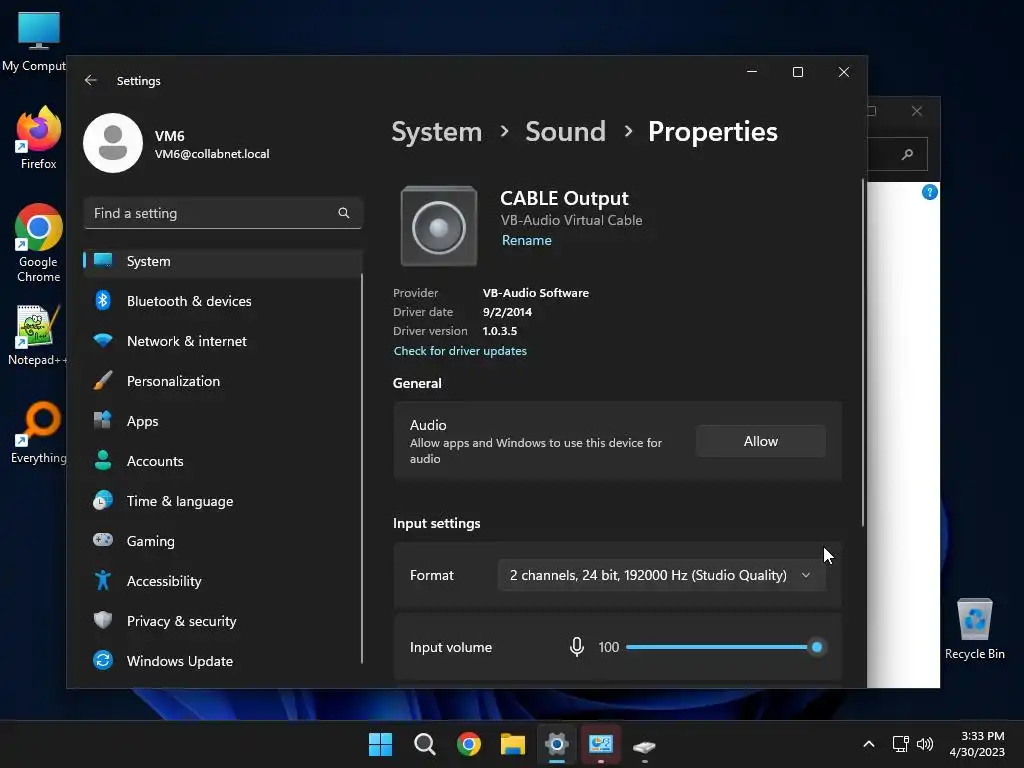The width and height of the screenshot is (1024, 768).
Task: Select the Google Chrome desktop shortcut
Action: (39, 242)
